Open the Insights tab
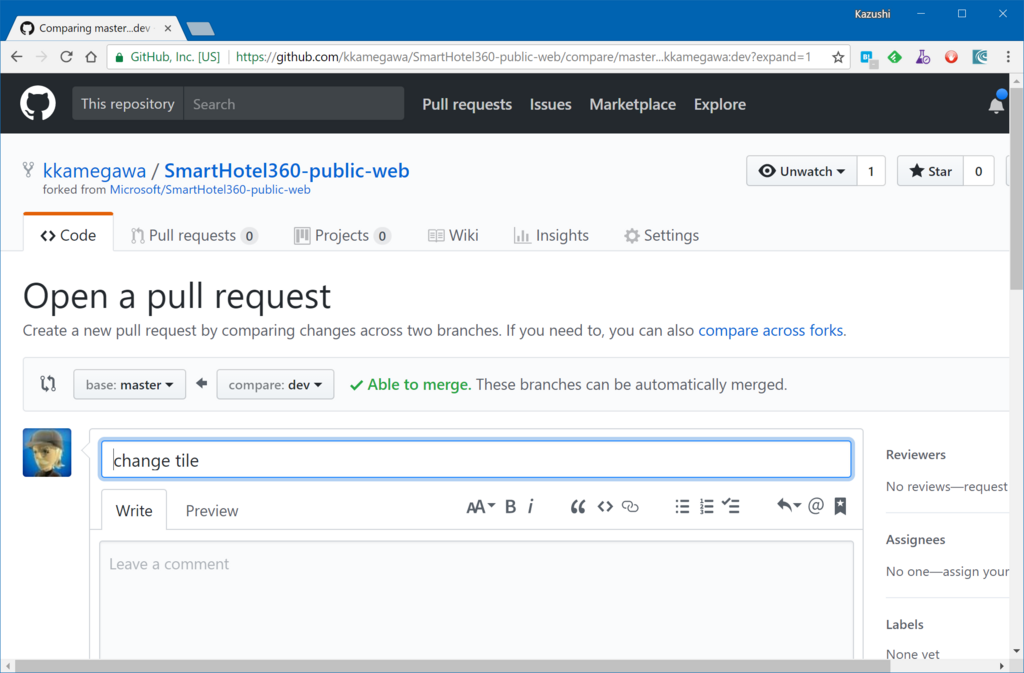Screen dimensions: 1024x673 point(551,236)
